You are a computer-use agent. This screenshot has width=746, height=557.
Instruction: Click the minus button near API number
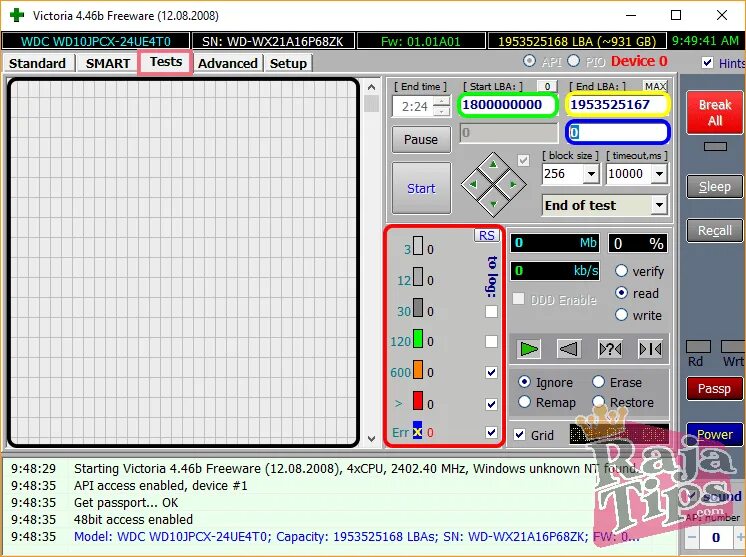pos(692,537)
